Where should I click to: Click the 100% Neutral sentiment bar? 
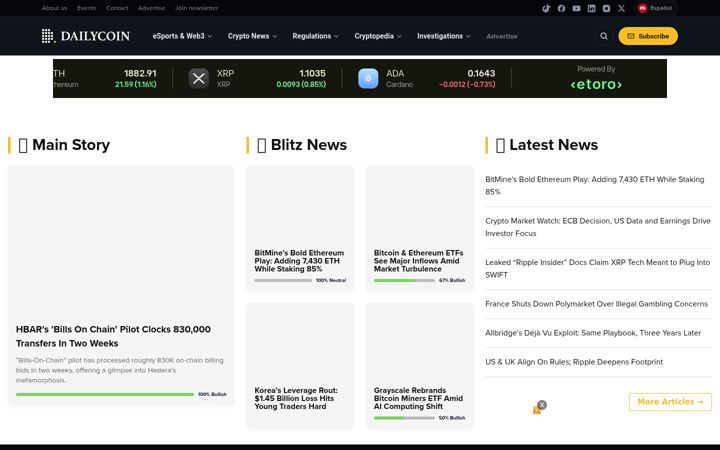(283, 280)
